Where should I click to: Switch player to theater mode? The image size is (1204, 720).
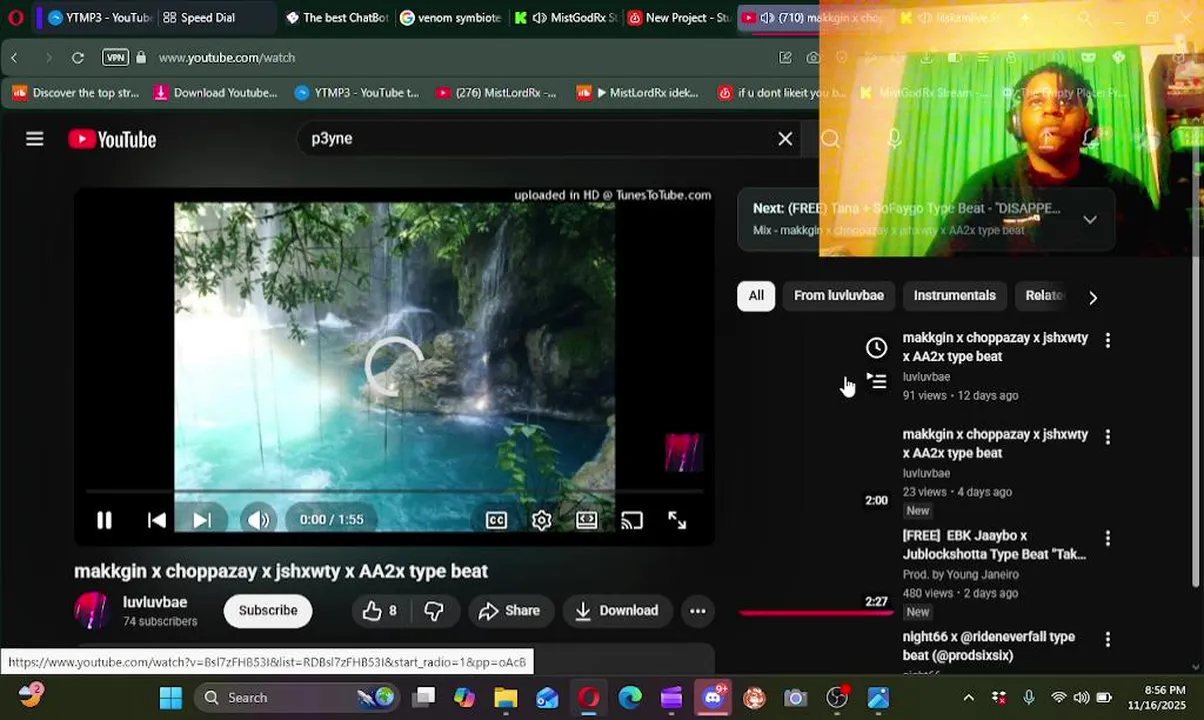click(x=587, y=520)
